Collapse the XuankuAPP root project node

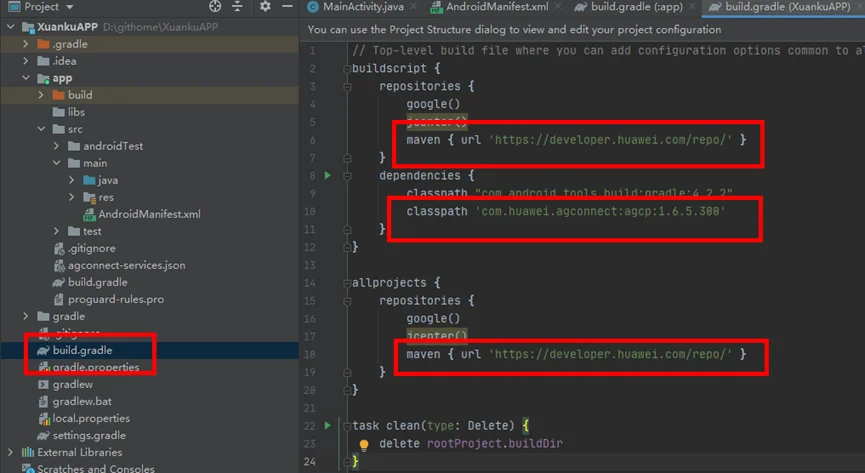(10, 26)
